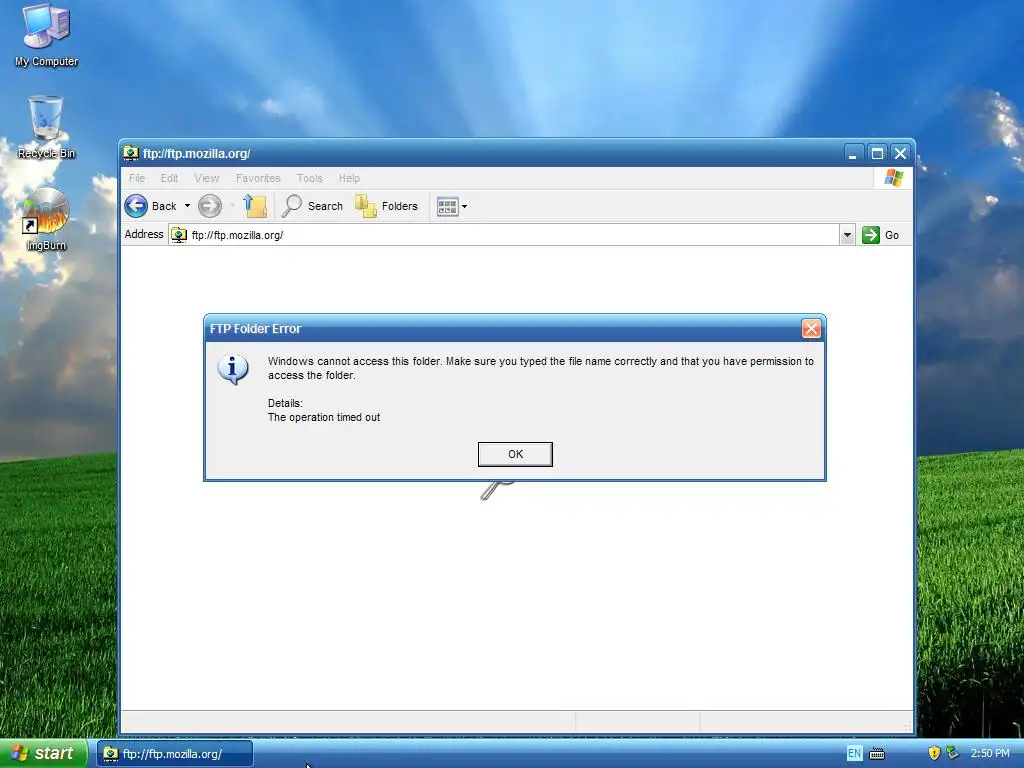Click the 'Windows cannot access this folder' message
Image resolution: width=1024 pixels, height=768 pixels.
[x=541, y=368]
